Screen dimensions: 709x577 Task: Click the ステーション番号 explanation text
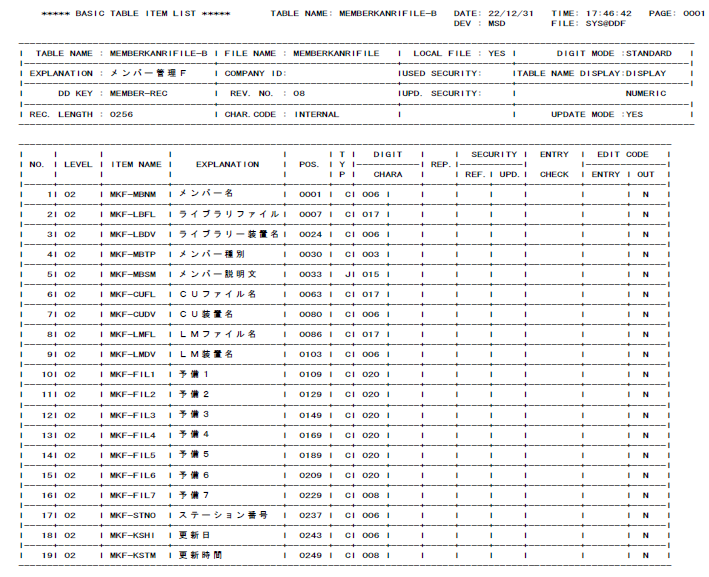point(223,515)
